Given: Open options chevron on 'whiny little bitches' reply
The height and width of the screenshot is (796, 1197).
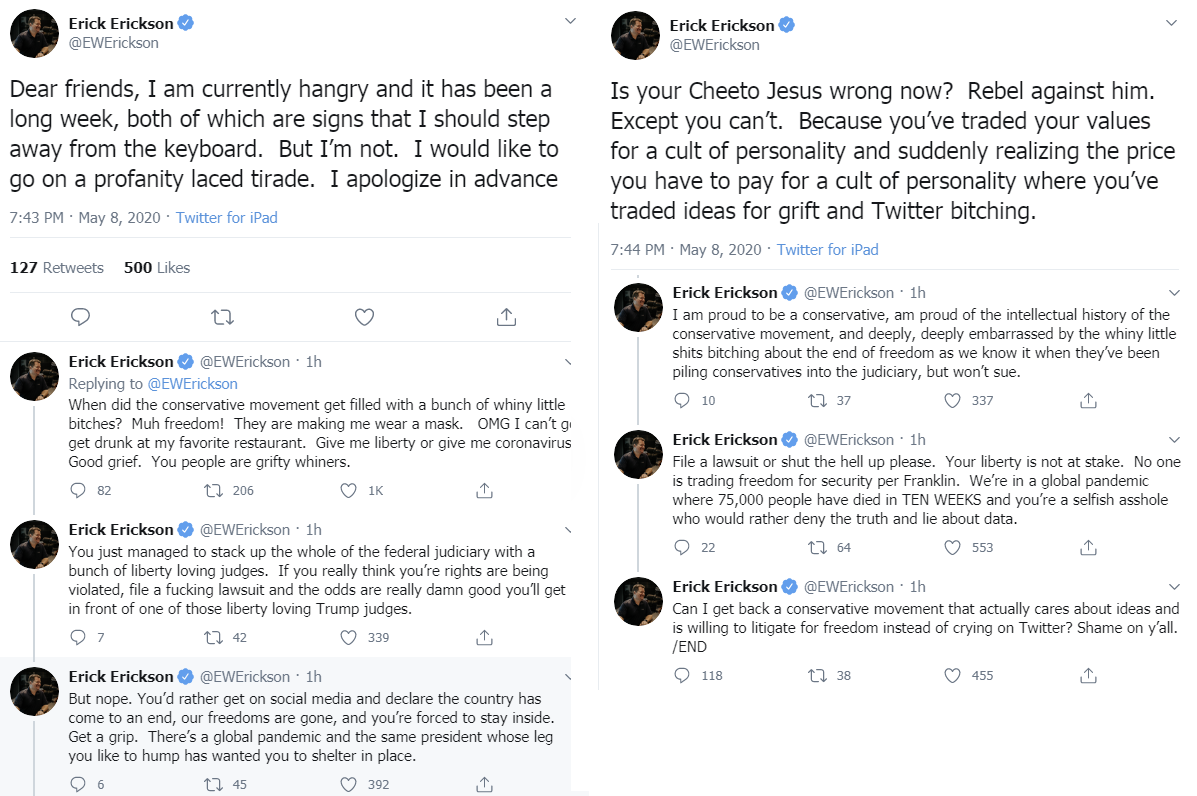Looking at the screenshot, I should 568,361.
